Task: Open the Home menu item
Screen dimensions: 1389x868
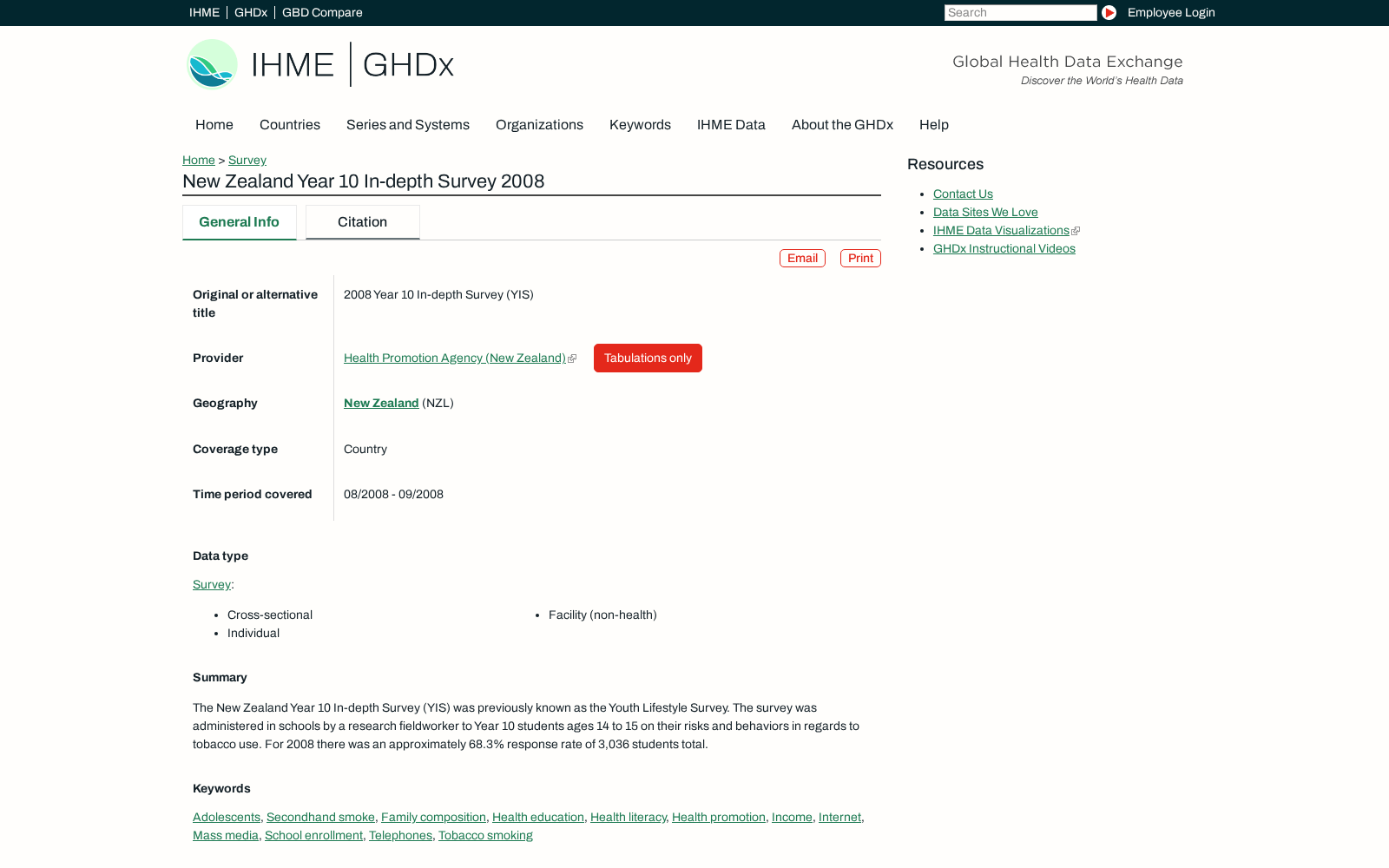Action: [x=214, y=125]
